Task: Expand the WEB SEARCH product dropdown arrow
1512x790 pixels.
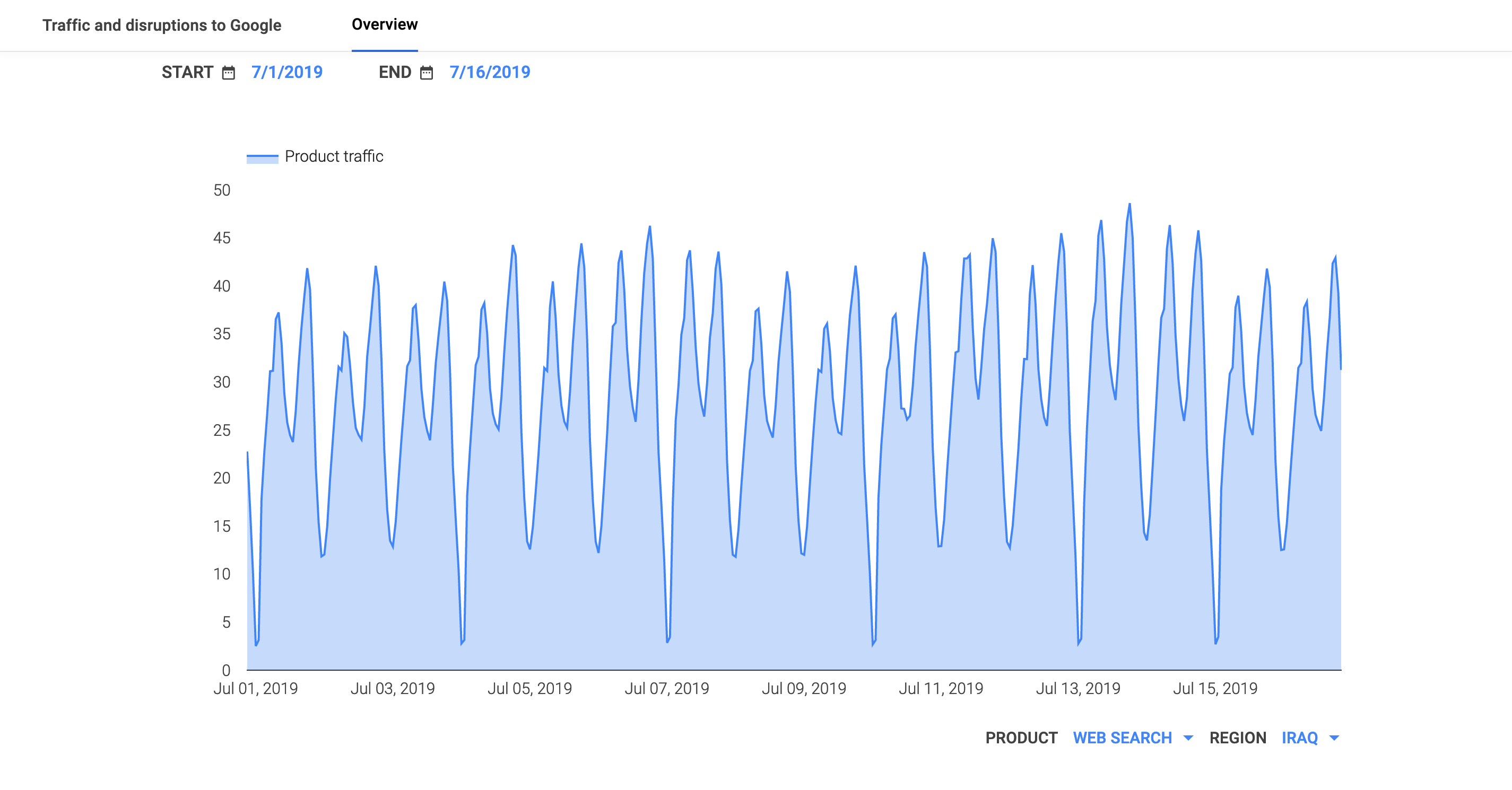Action: [1188, 738]
